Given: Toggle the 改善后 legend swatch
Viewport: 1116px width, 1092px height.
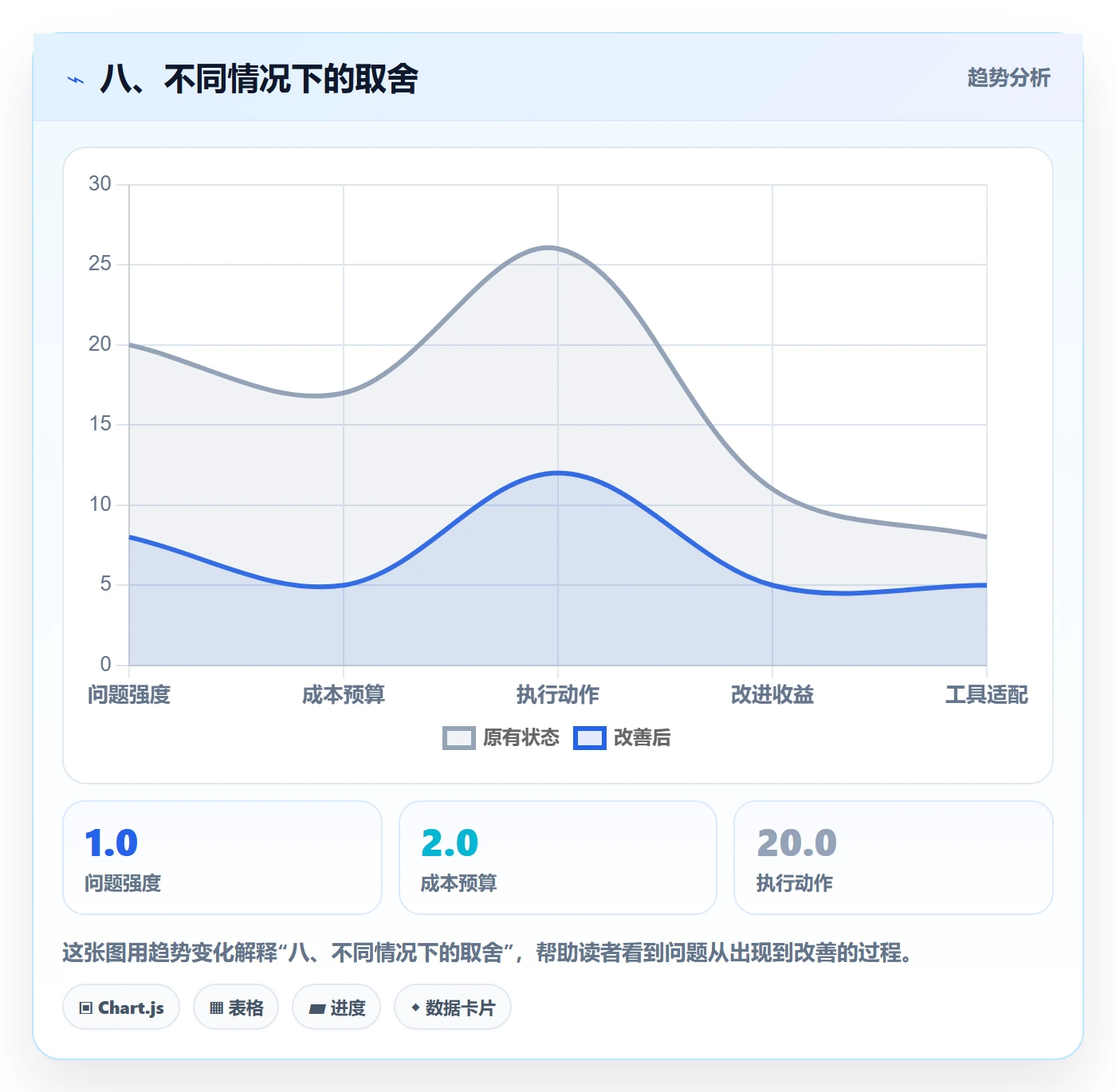Looking at the screenshot, I should pyautogui.click(x=590, y=738).
